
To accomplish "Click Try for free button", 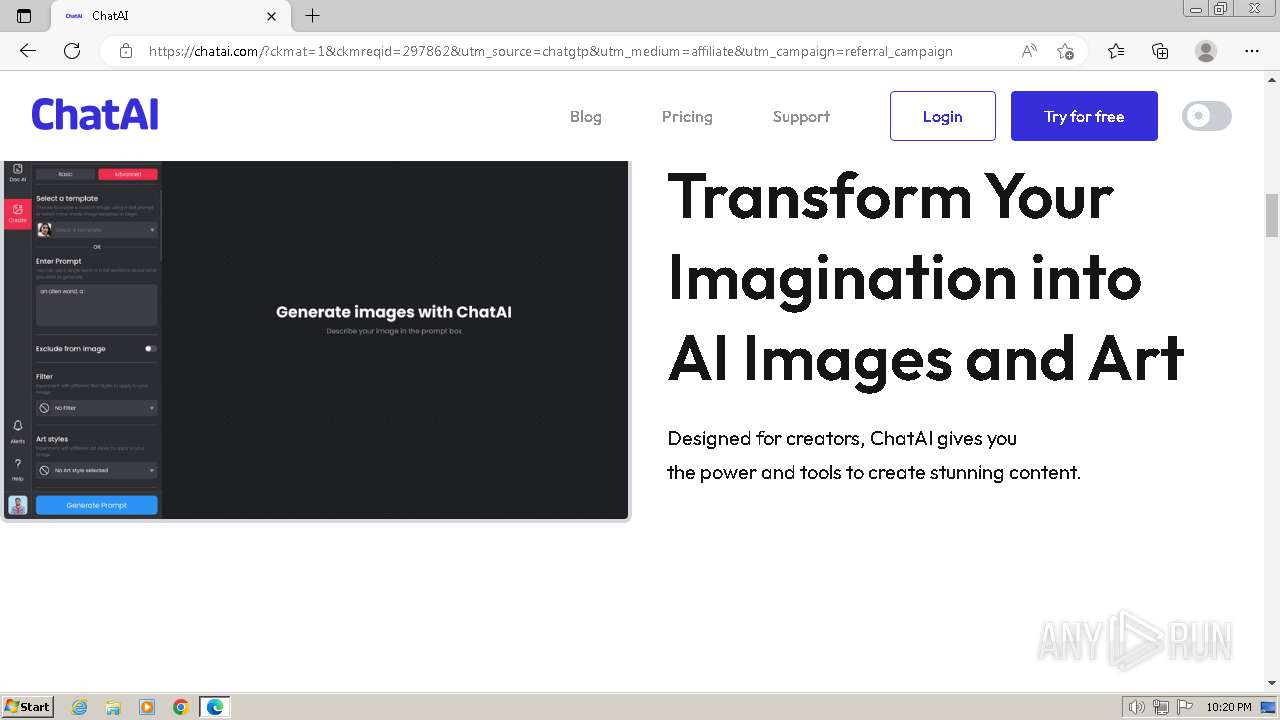I will (x=1084, y=116).
